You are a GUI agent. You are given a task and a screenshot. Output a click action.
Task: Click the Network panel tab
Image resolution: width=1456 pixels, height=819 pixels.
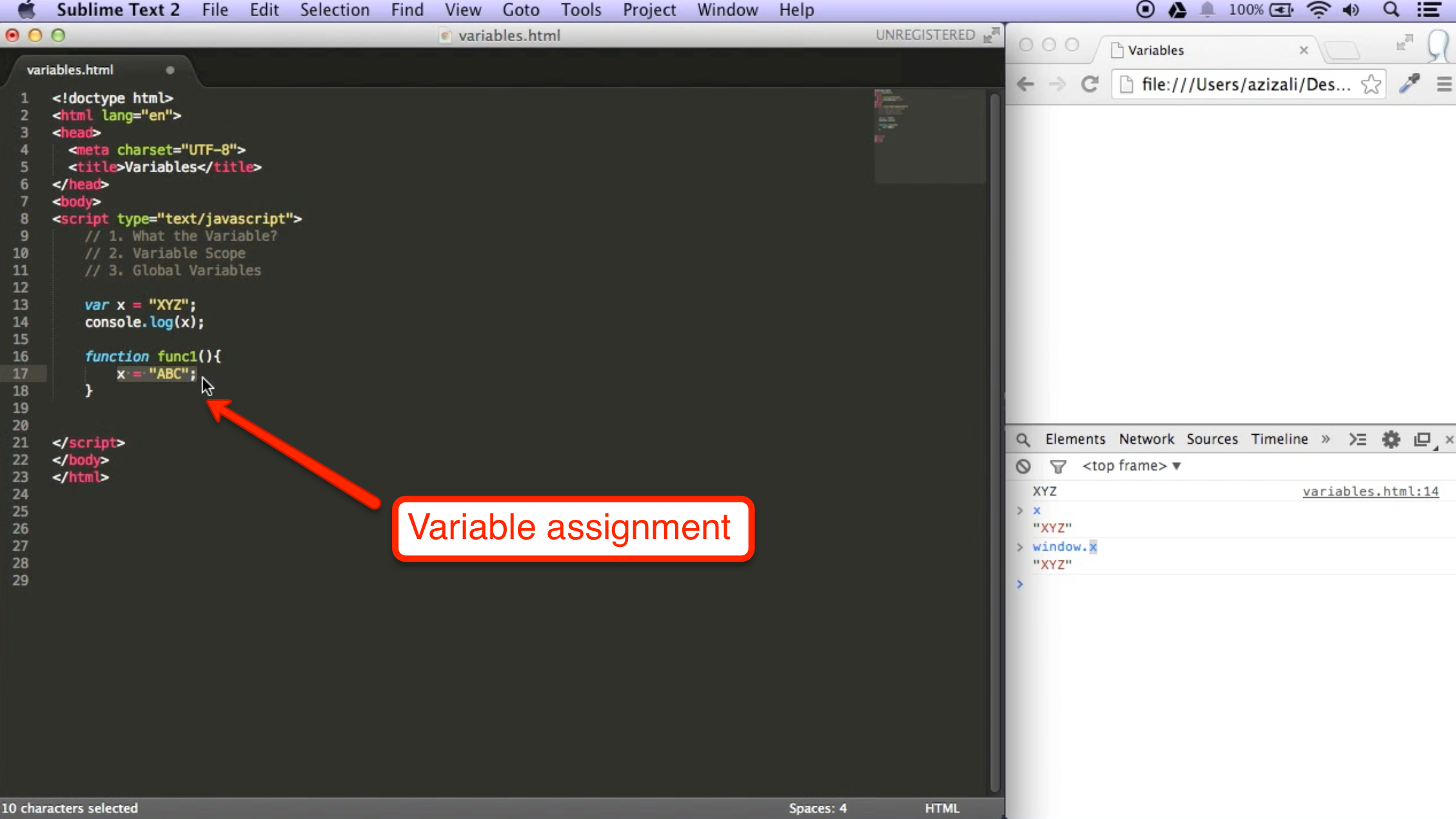[1145, 438]
